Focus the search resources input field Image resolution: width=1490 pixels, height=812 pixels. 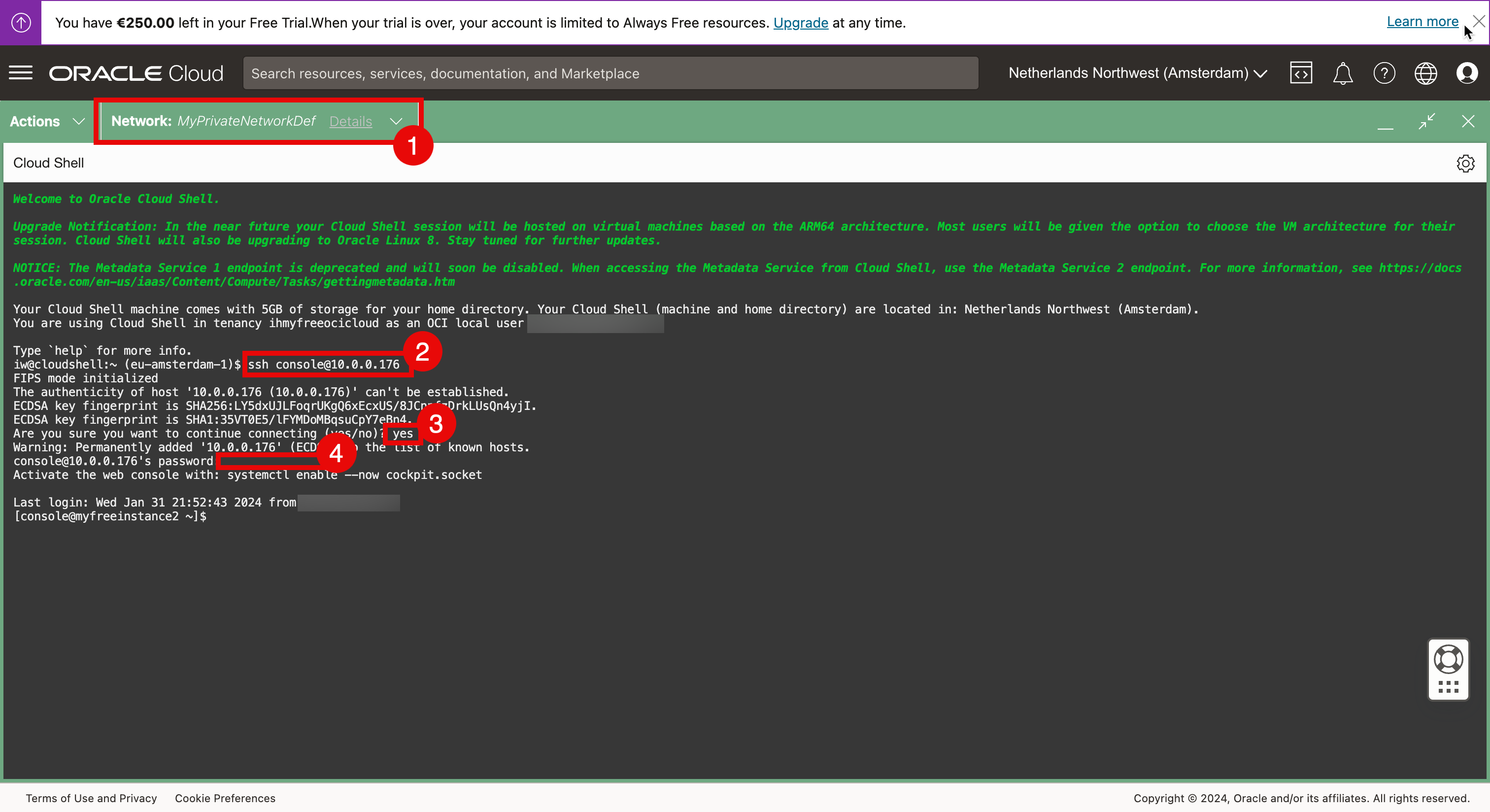[x=610, y=73]
